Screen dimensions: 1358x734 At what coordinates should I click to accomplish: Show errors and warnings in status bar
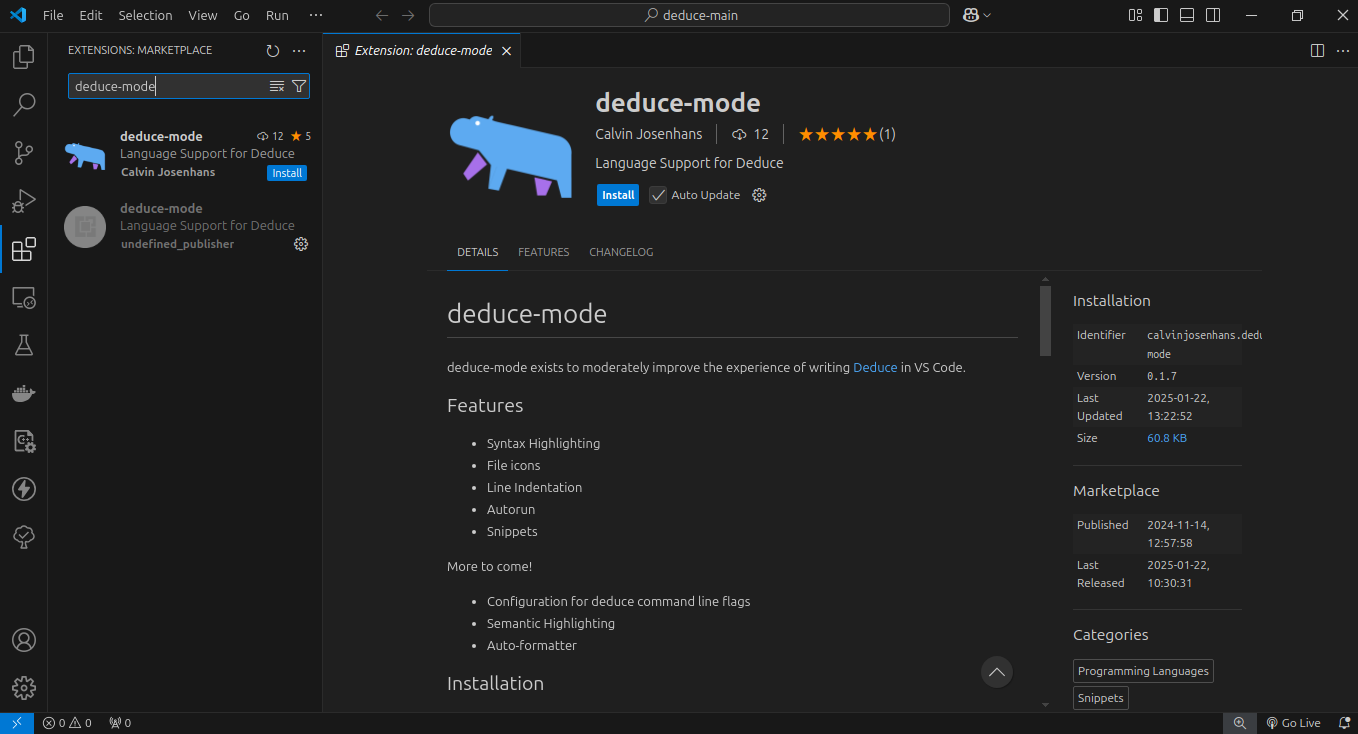click(67, 723)
